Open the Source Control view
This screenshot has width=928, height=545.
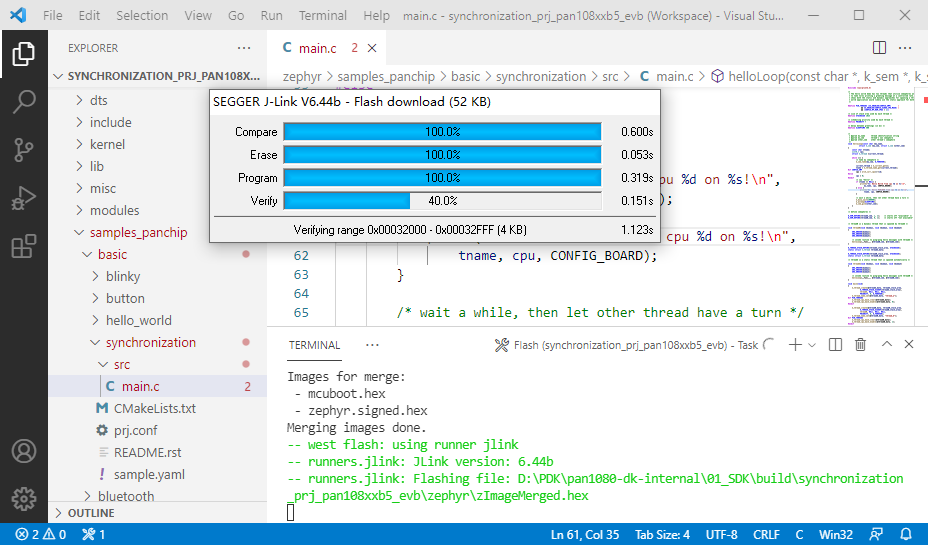point(24,150)
